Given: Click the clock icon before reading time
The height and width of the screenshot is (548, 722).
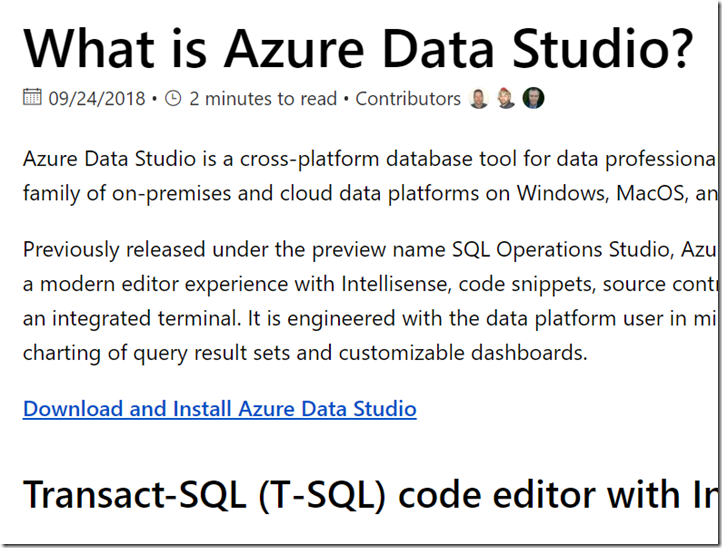Looking at the screenshot, I should coord(173,98).
